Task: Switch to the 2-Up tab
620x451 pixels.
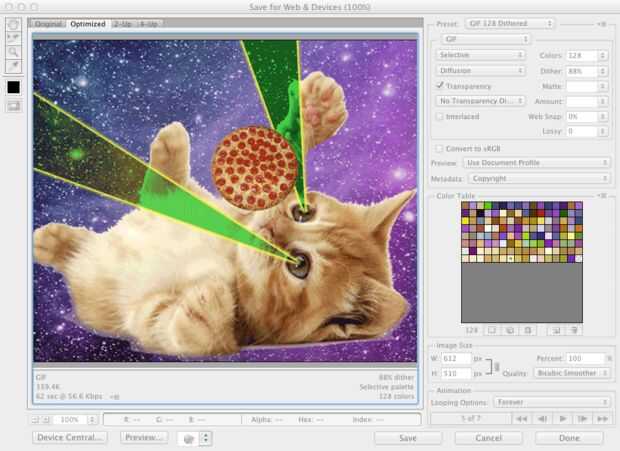Action: [122, 24]
